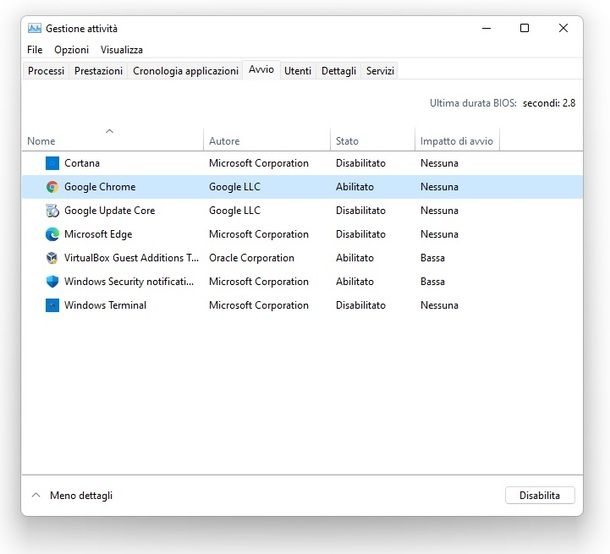Click the Disabilita button
Viewport: 610px width, 554px height.
540,495
